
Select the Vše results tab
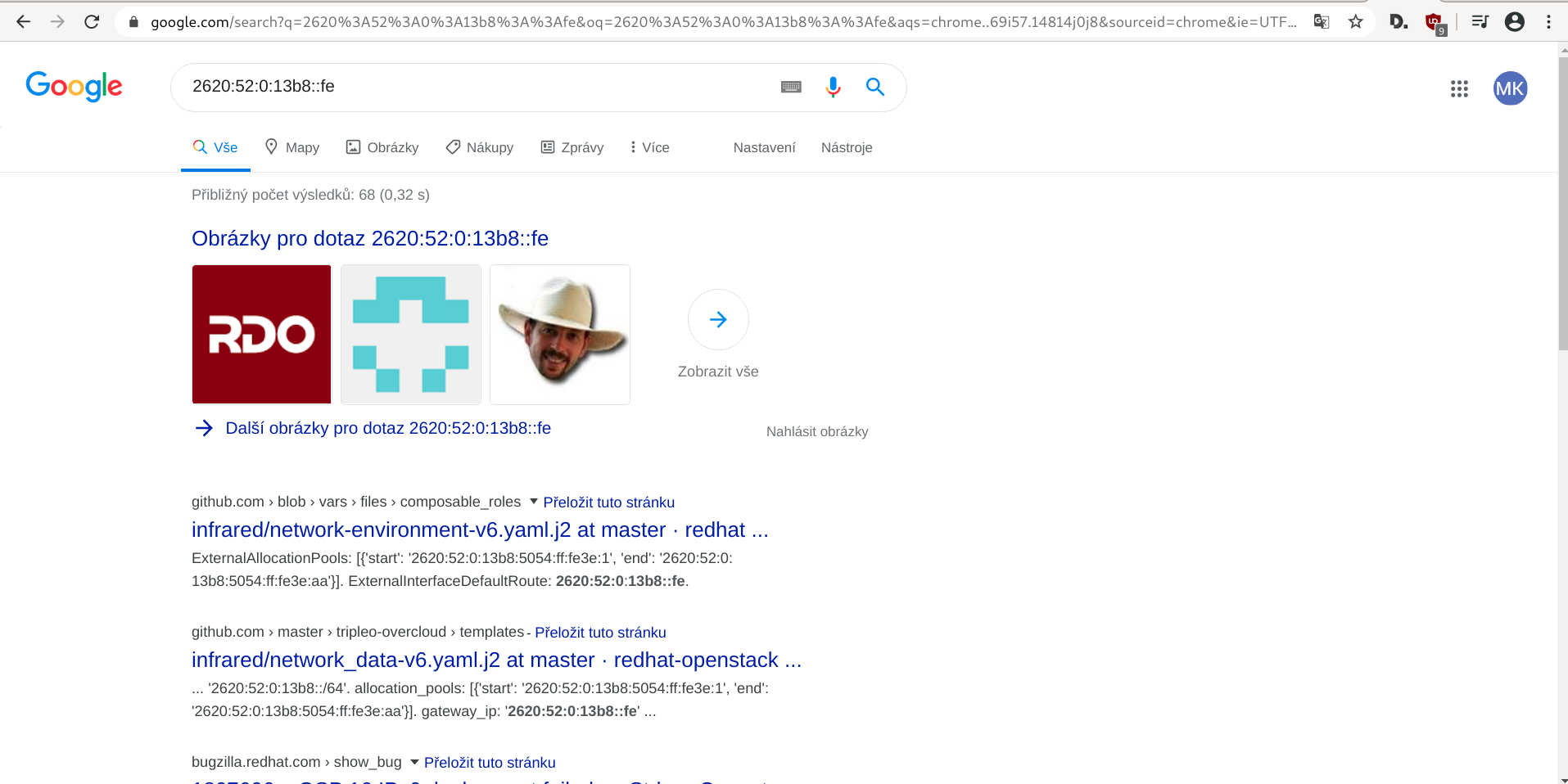pos(215,147)
